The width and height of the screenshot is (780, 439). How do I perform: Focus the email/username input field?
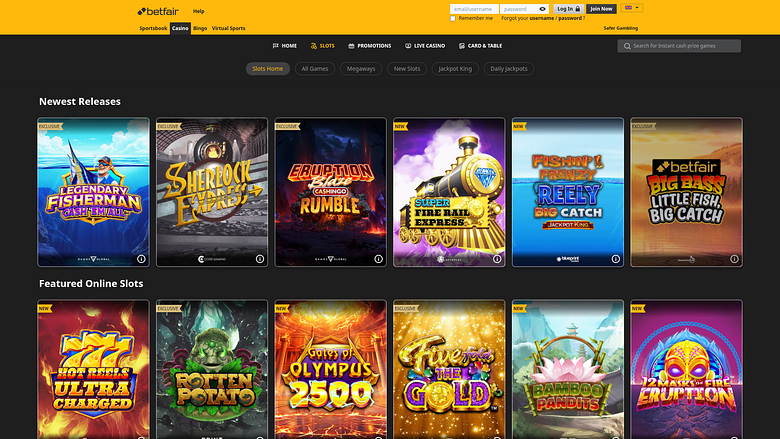point(474,9)
